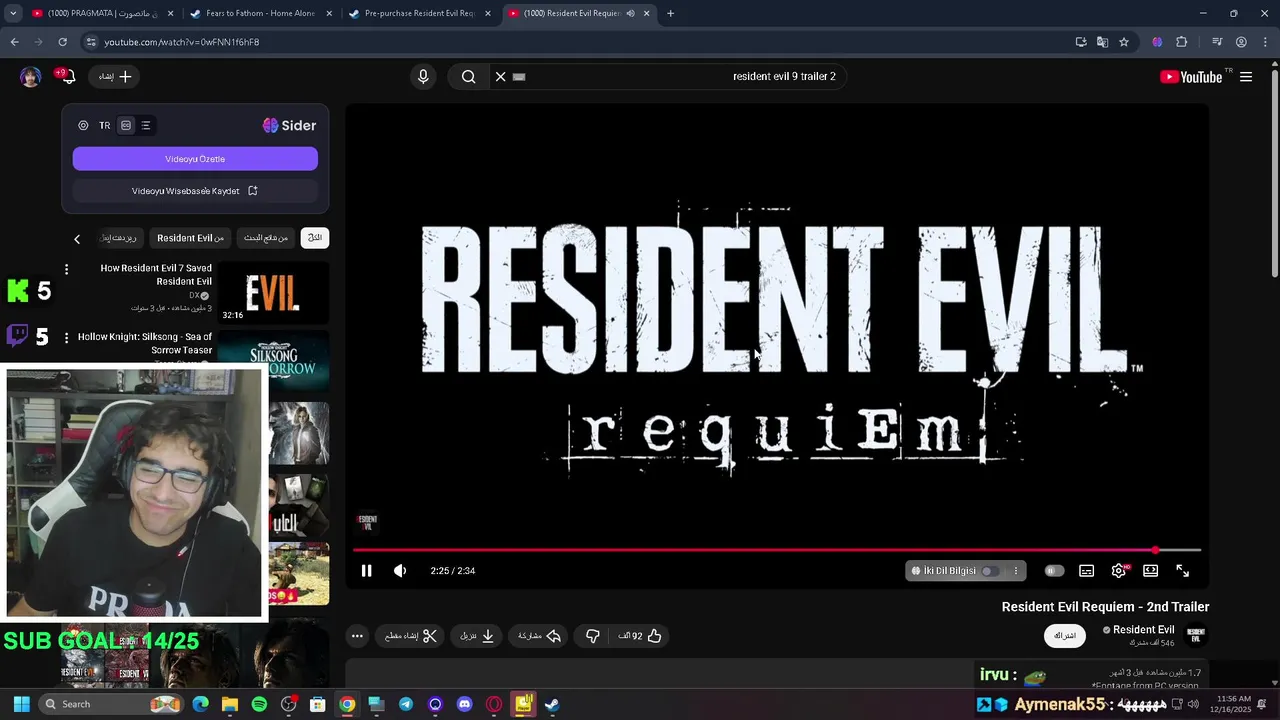Select the selected white filter chip
The width and height of the screenshot is (1280, 720).
click(x=315, y=238)
